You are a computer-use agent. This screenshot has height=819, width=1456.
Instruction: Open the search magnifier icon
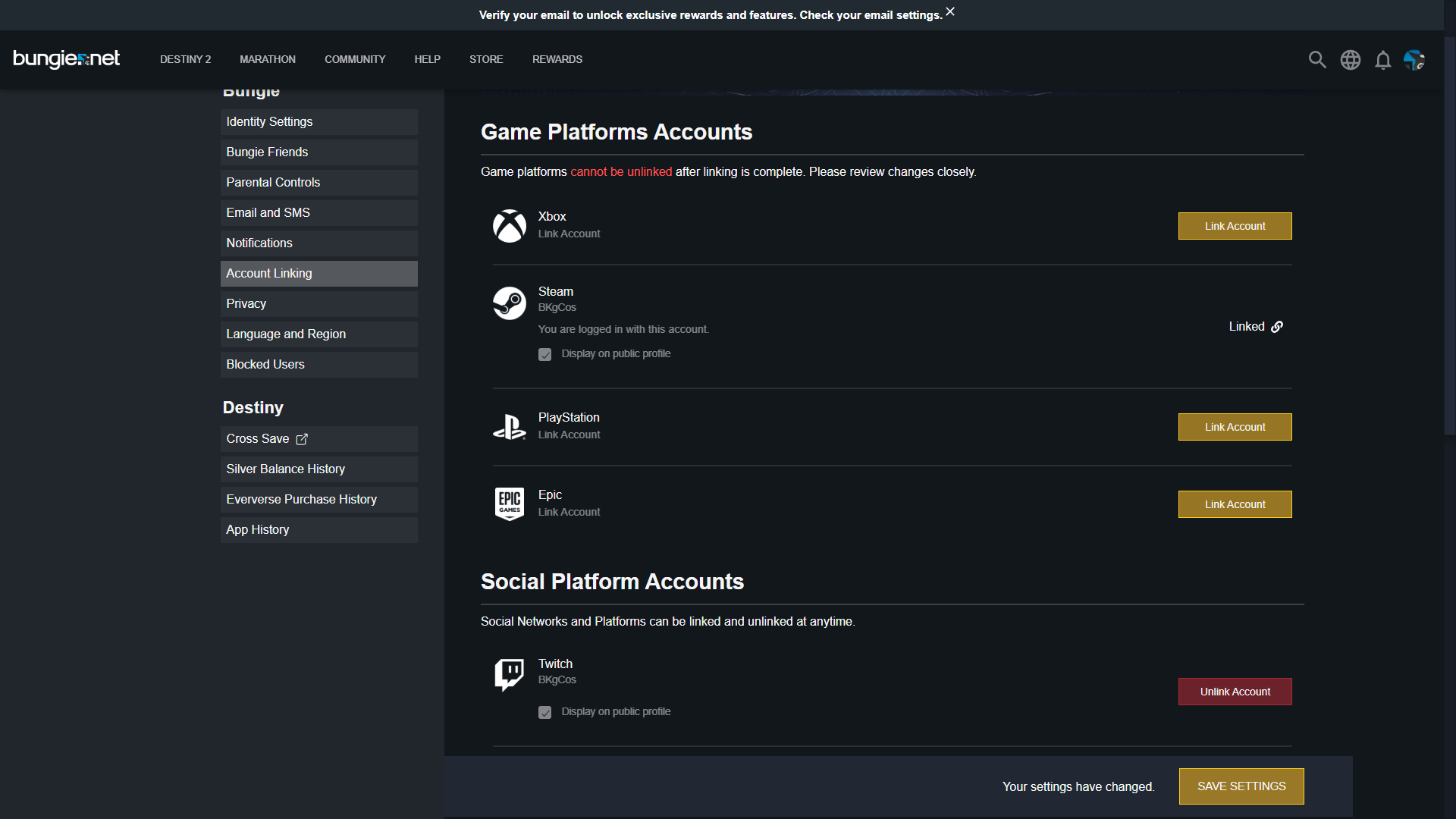click(1317, 60)
